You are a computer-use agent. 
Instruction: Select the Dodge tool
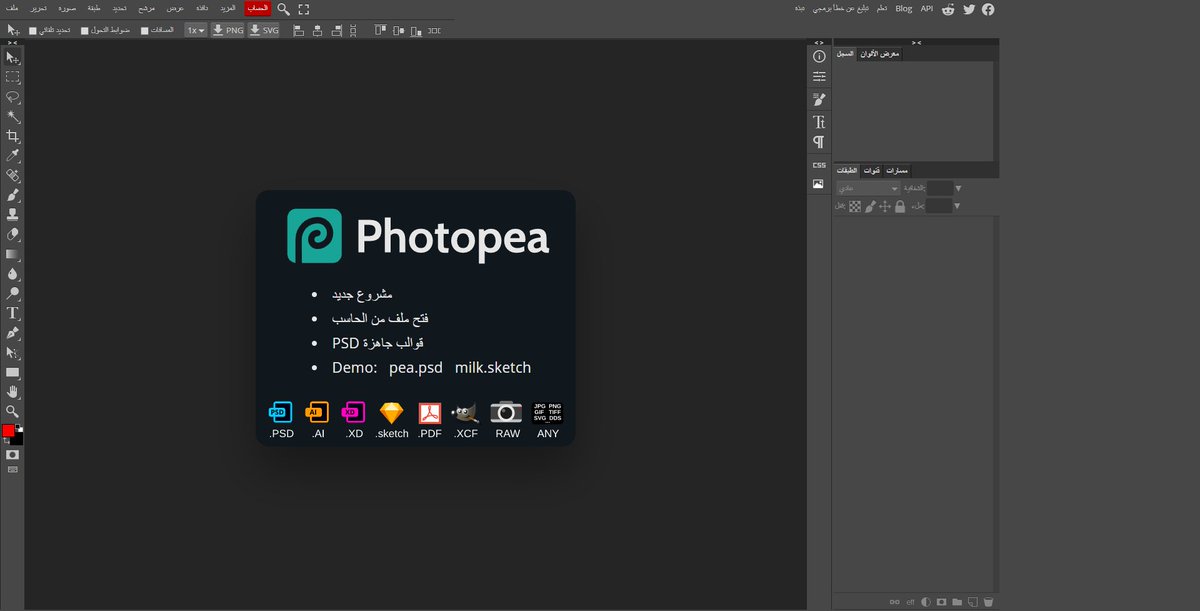pos(13,293)
